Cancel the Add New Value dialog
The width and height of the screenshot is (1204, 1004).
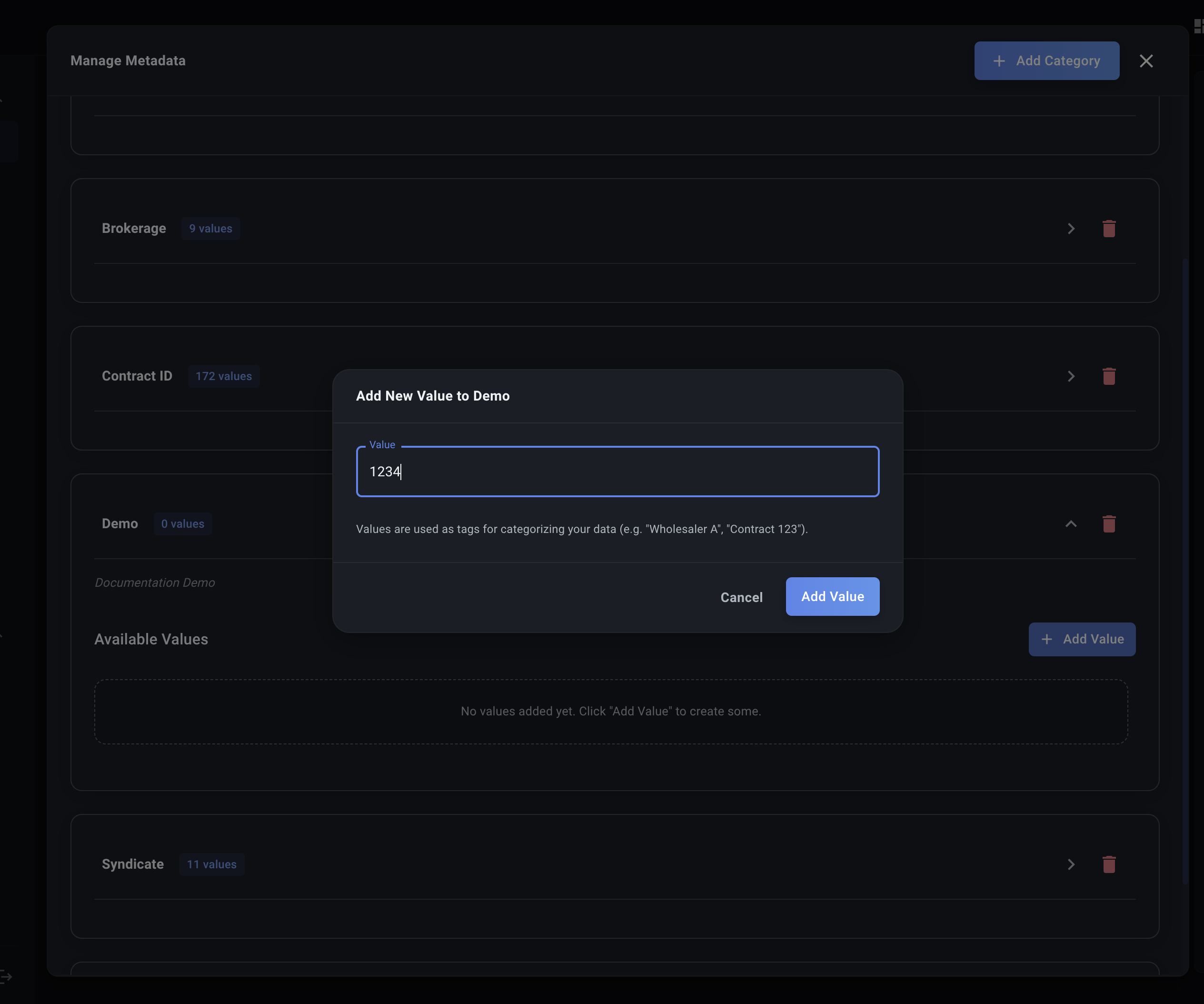point(741,597)
